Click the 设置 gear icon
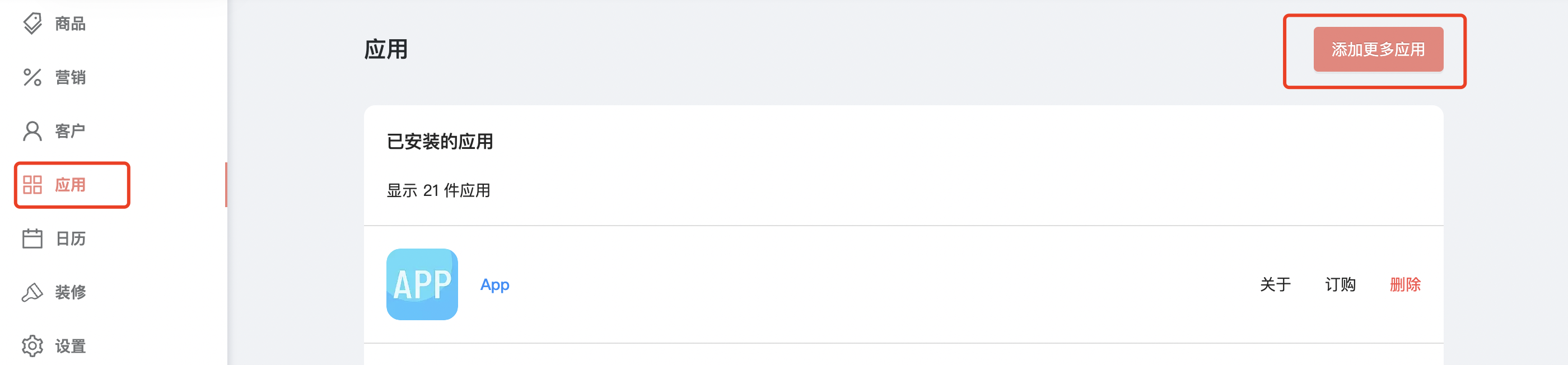 tap(32, 345)
